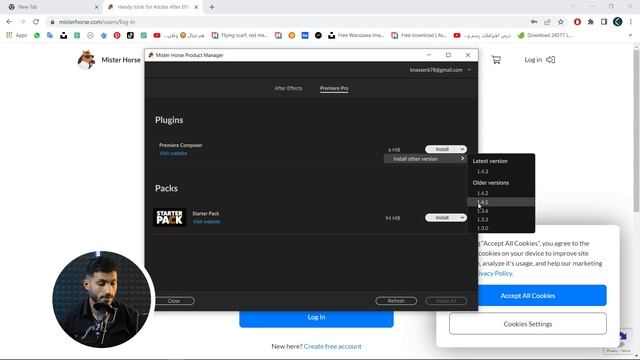Select the Premiere Pro tab
Screen dimensions: 640x360
click(x=334, y=88)
